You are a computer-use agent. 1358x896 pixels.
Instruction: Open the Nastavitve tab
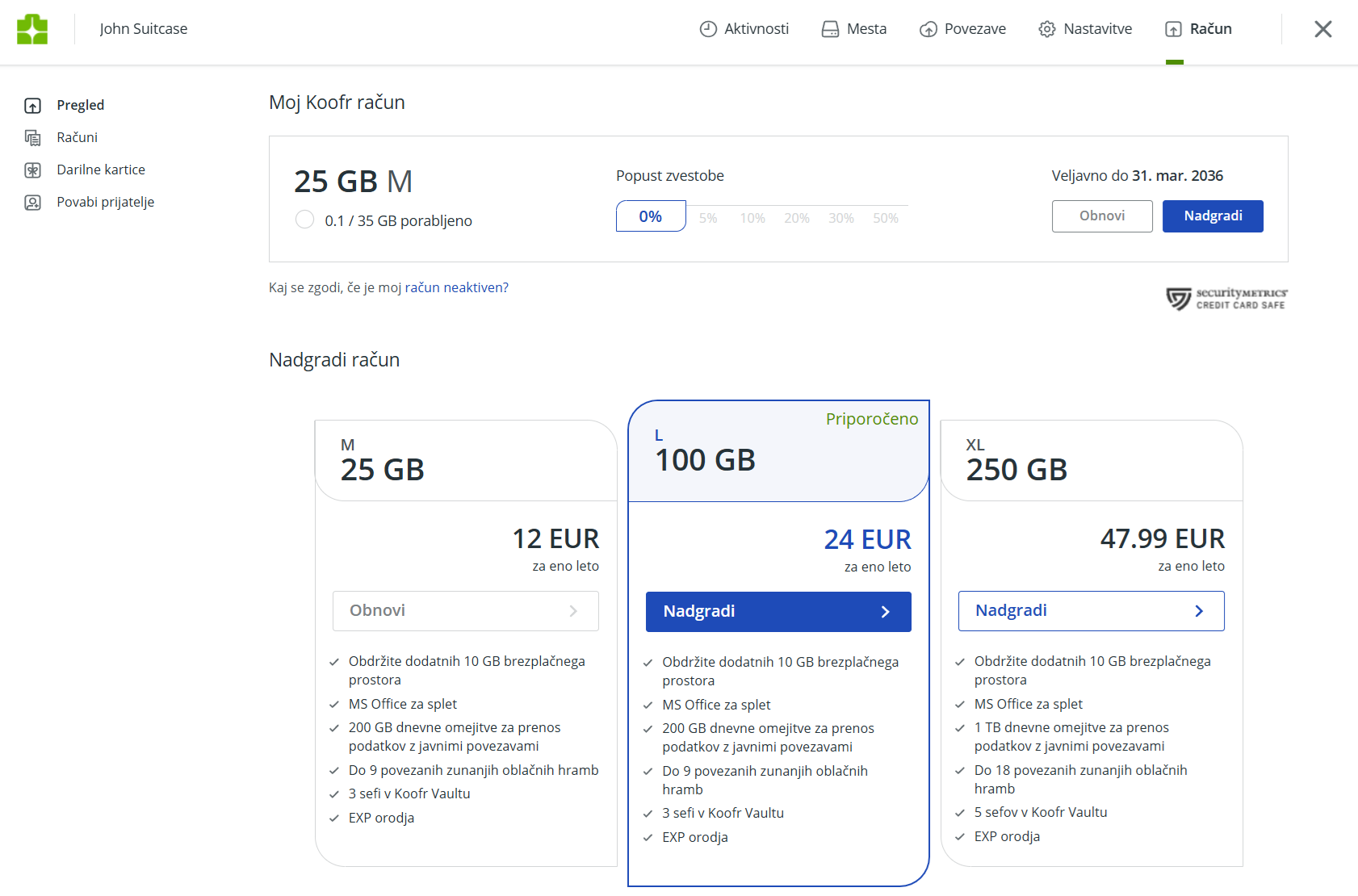coord(1085,29)
